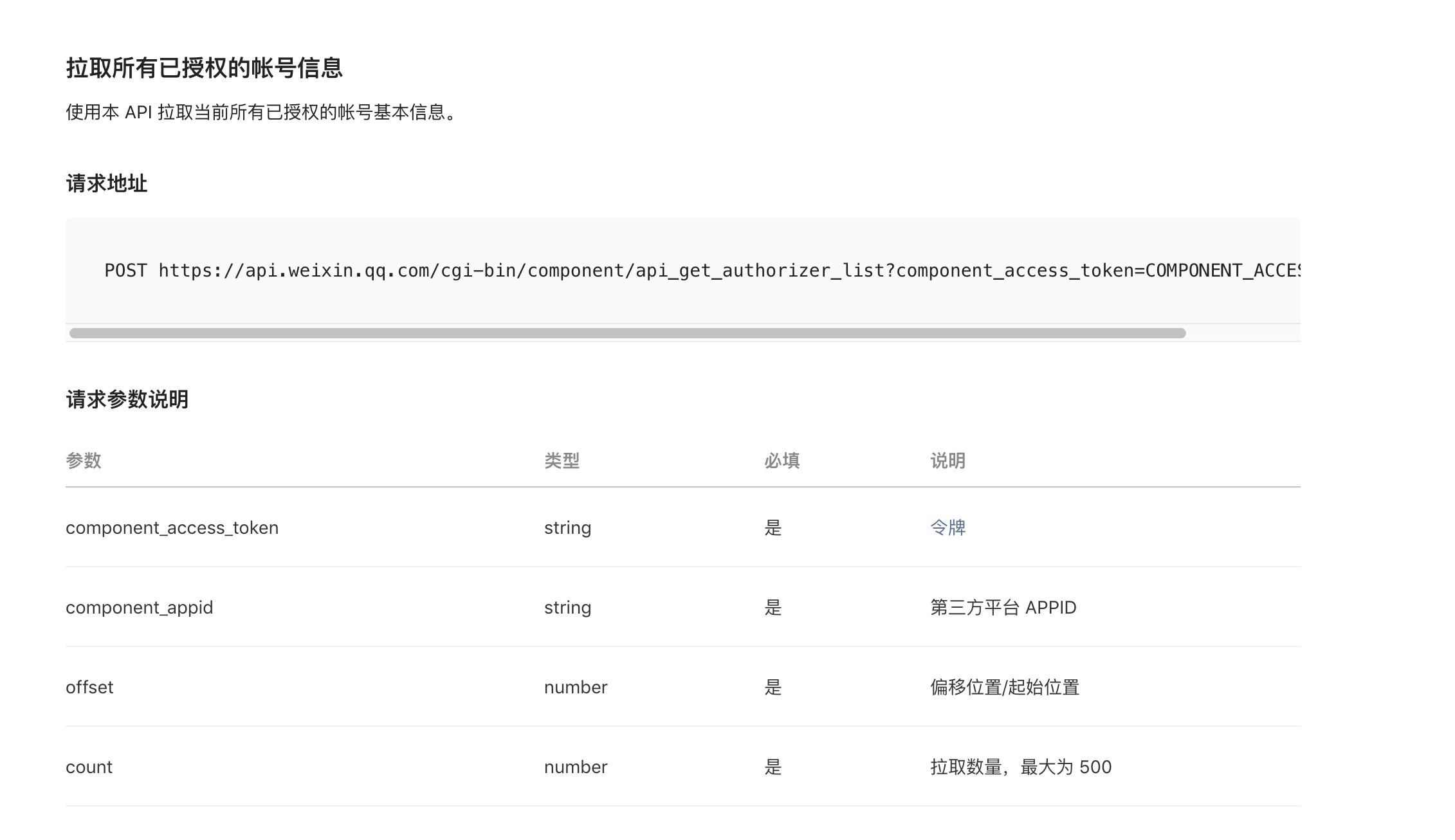Image resolution: width=1455 pixels, height=840 pixels.
Task: Click the 偏移位置/起始位置 description text
Action: point(1004,687)
